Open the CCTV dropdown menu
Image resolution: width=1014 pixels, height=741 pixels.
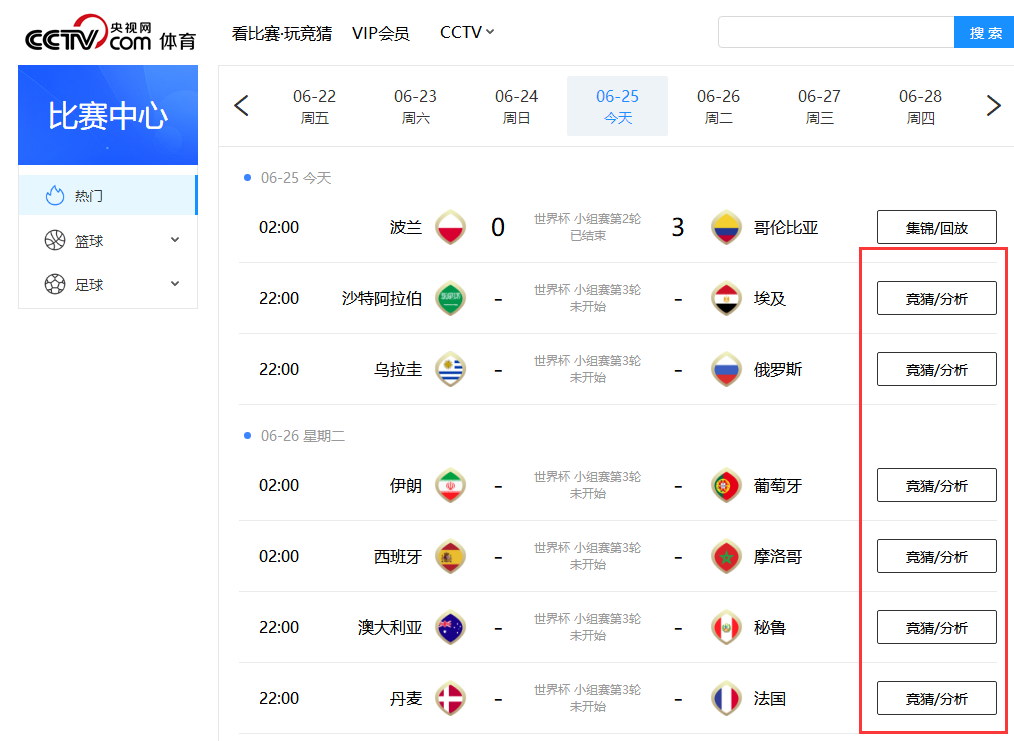[467, 33]
